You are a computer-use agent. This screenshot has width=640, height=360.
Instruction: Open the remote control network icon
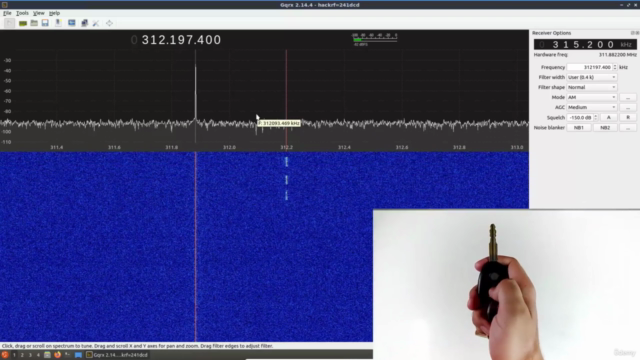[84, 23]
